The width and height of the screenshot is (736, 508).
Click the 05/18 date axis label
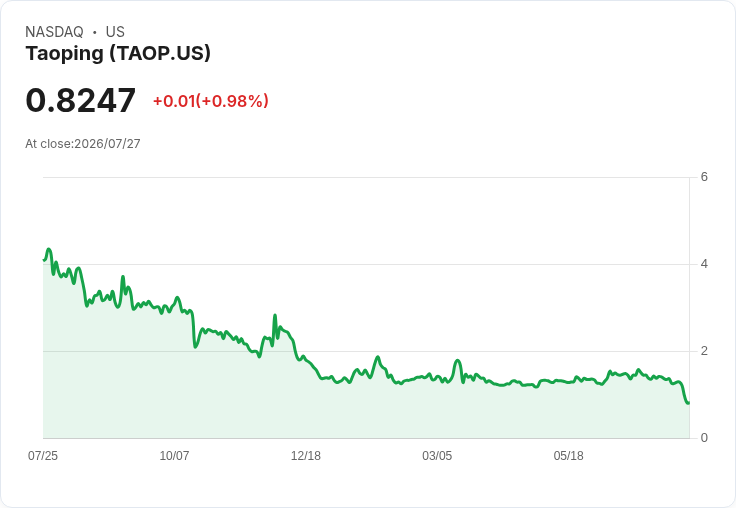click(x=568, y=456)
